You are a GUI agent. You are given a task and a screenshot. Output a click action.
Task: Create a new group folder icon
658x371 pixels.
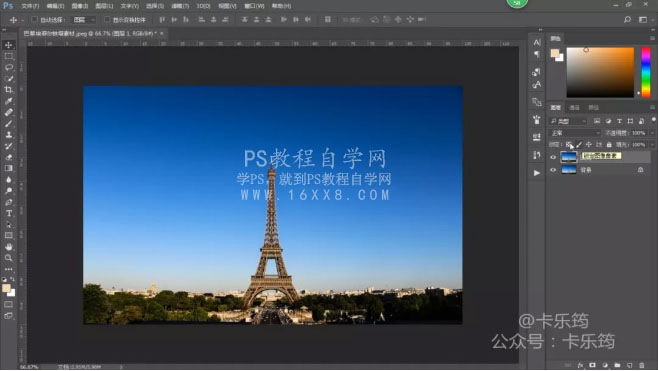tap(617, 365)
